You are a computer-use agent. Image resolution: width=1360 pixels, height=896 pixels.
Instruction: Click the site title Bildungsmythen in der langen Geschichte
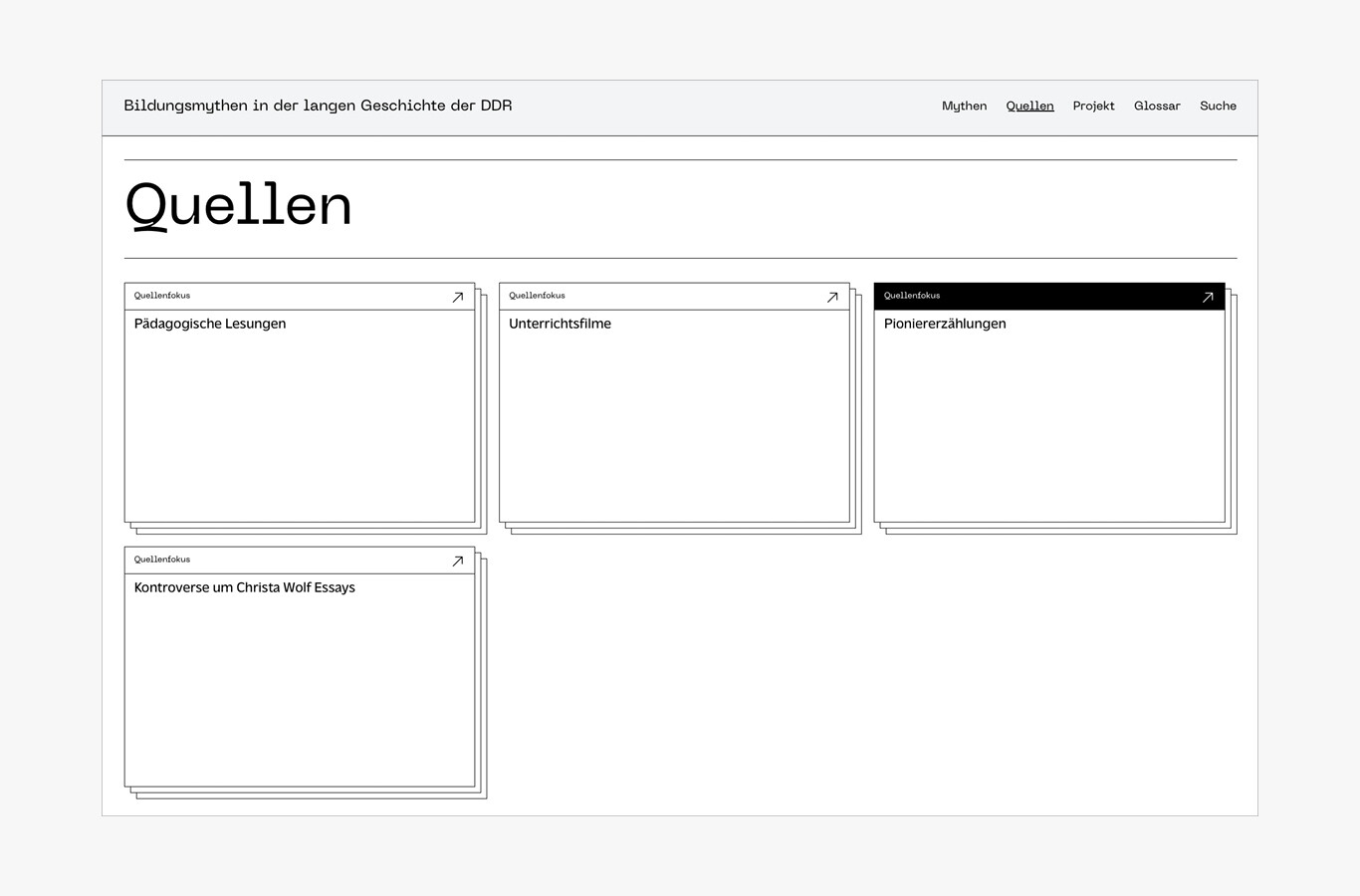pos(318,106)
